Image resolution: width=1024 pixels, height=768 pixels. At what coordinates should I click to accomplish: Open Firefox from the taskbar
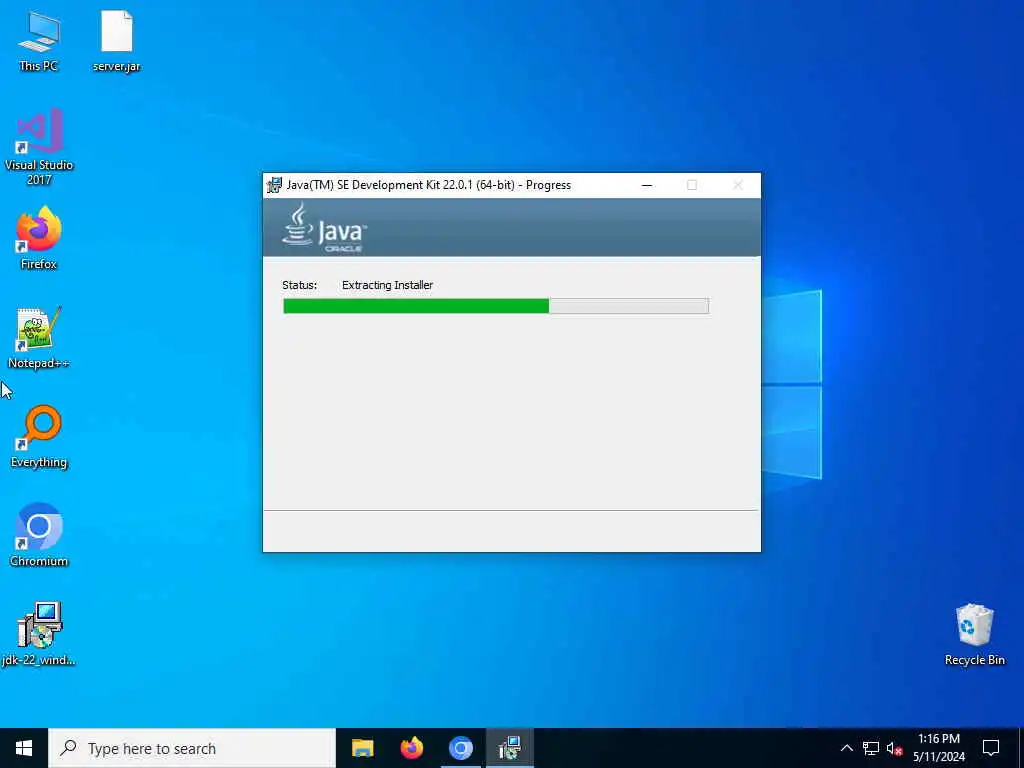click(x=411, y=748)
